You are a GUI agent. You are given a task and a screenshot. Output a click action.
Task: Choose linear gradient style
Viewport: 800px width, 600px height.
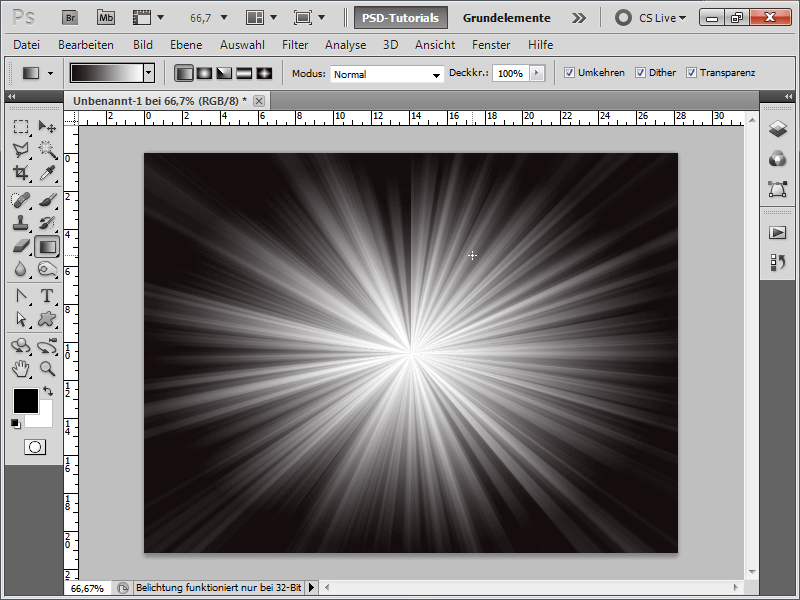[184, 73]
